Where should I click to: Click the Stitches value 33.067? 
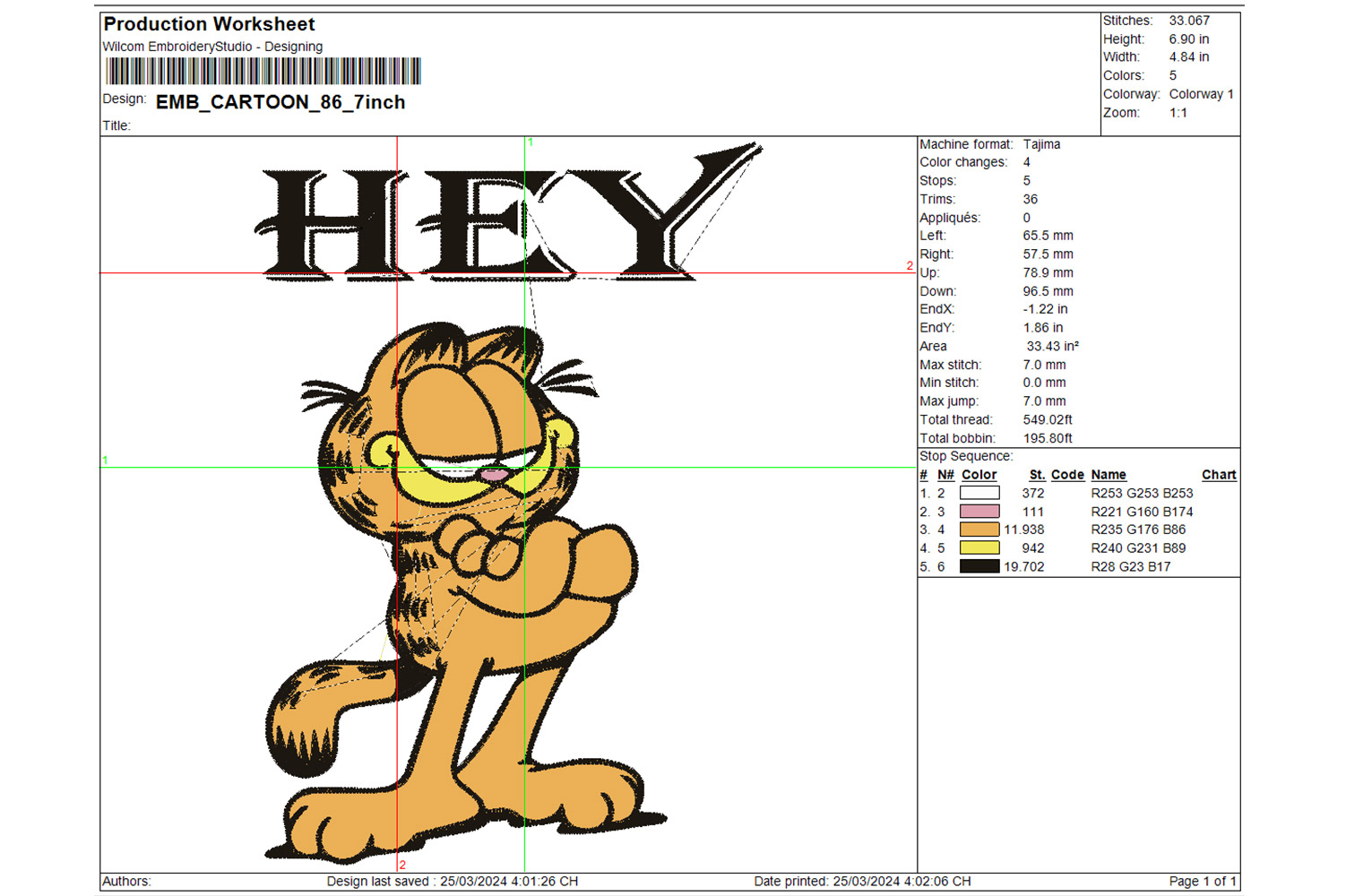[1189, 21]
